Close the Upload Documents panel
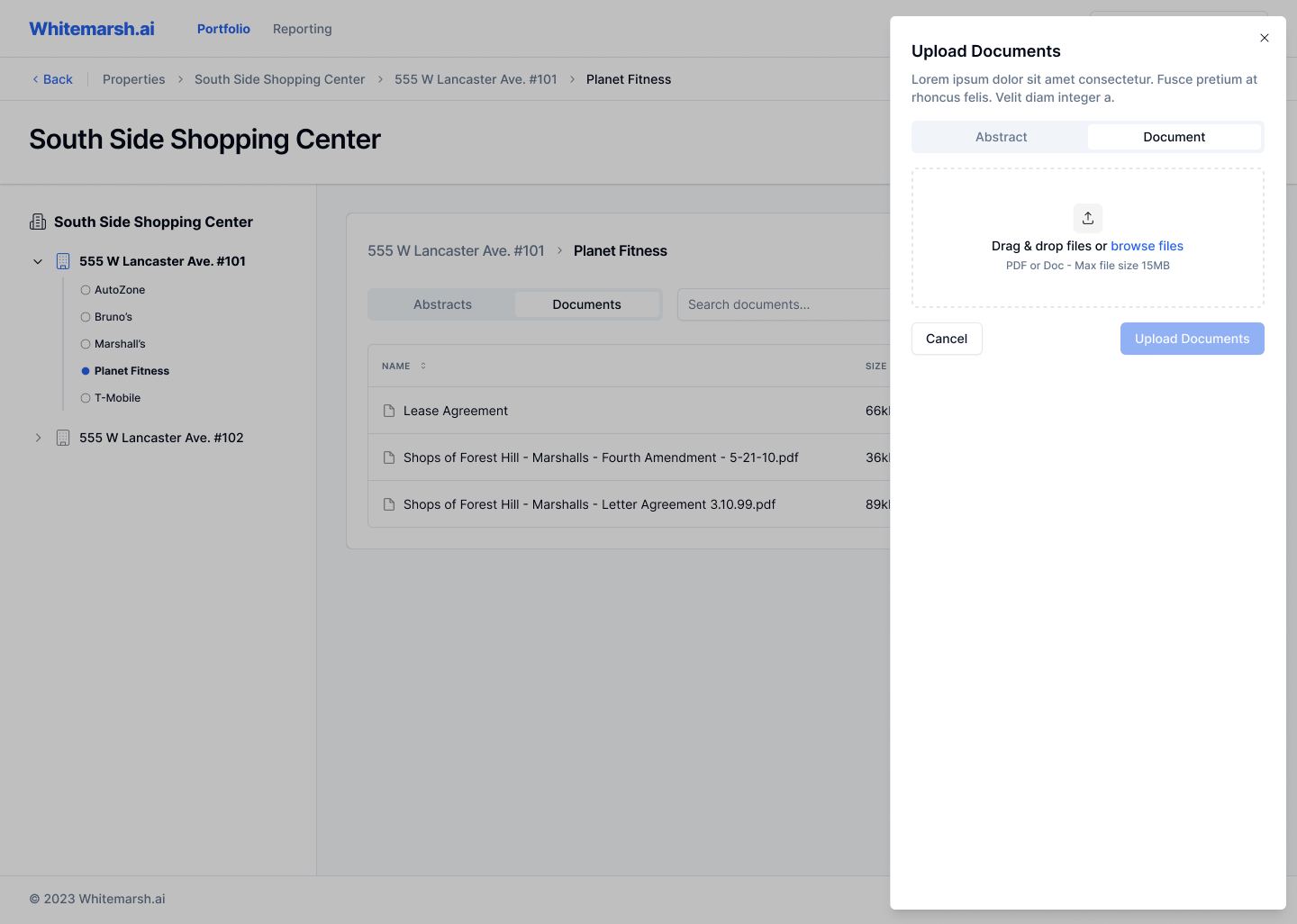Viewport: 1297px width, 924px height. click(1264, 38)
